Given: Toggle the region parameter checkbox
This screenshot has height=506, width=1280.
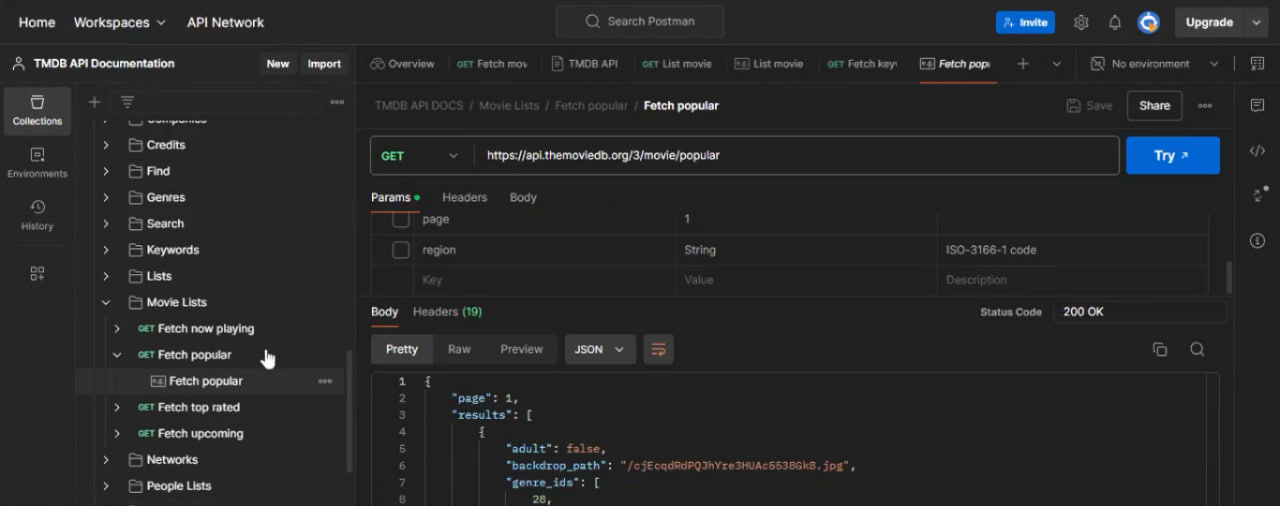Looking at the screenshot, I should 400,250.
